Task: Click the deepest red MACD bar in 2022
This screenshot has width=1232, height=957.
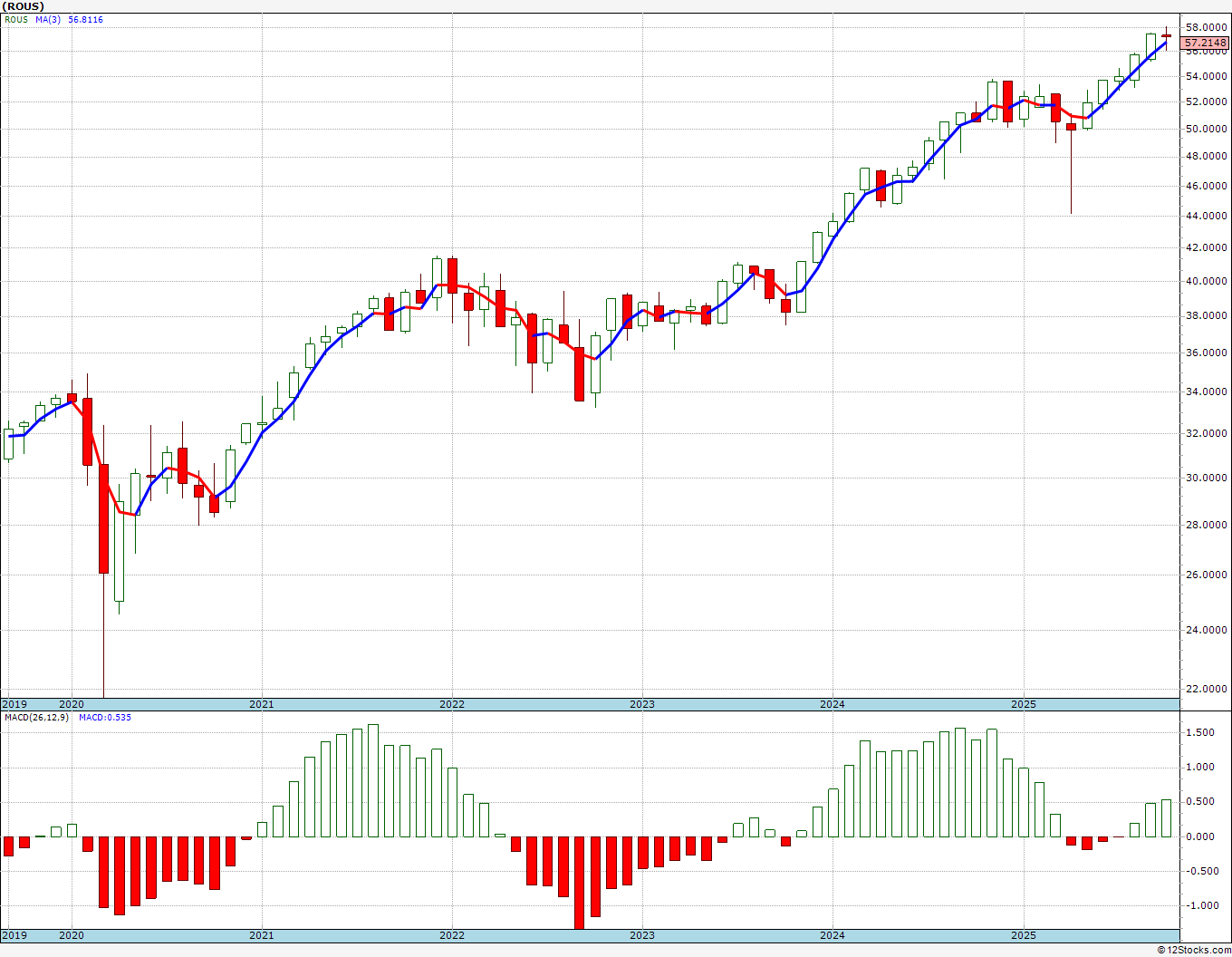Action: pos(579,883)
